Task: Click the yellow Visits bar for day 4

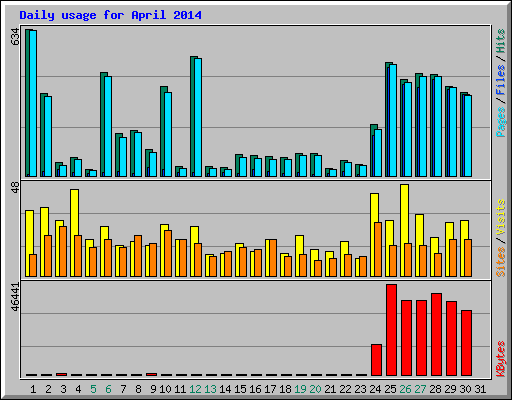Action: [x=74, y=233]
